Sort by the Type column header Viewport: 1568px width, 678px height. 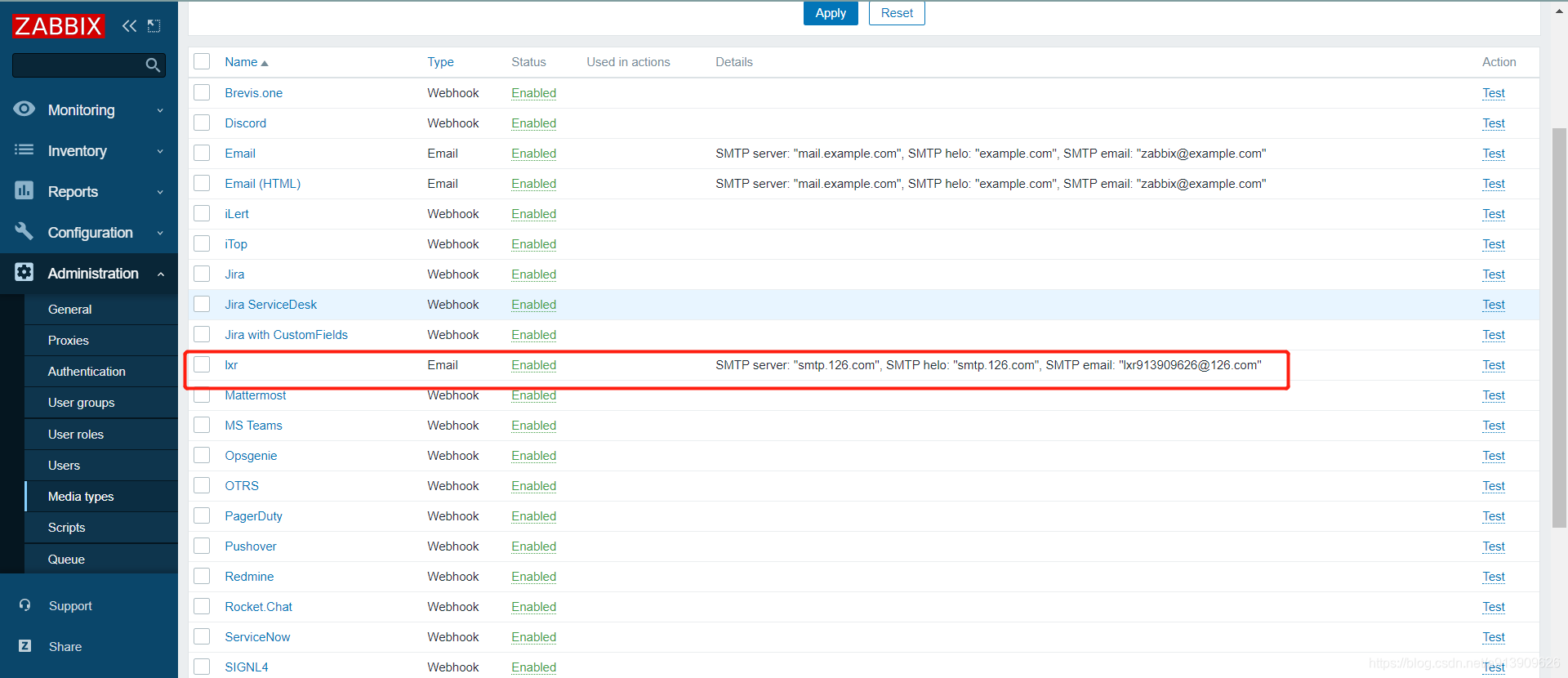(x=440, y=61)
